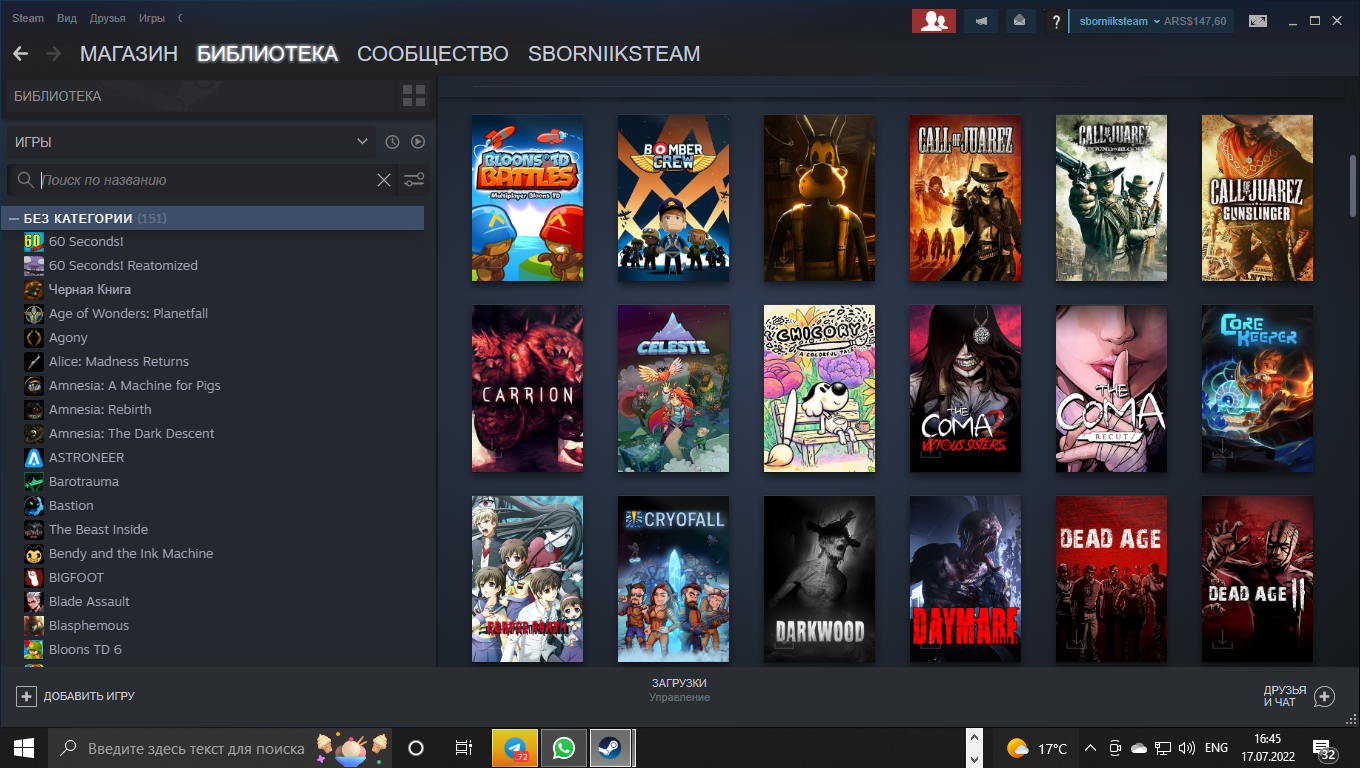Click the volume icon in system tray
The image size is (1360, 768).
(x=1188, y=748)
